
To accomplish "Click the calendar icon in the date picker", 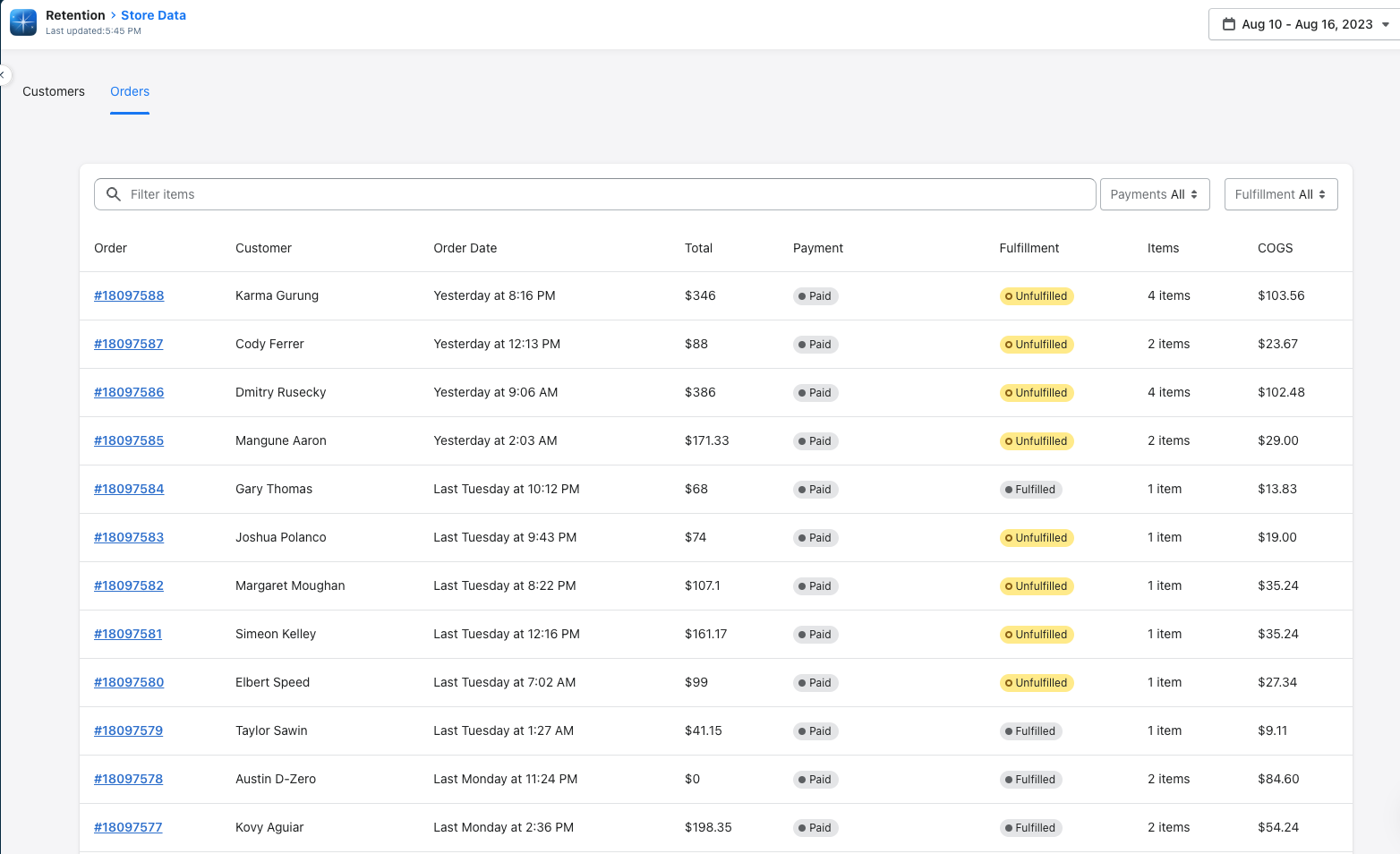I will 1229,24.
